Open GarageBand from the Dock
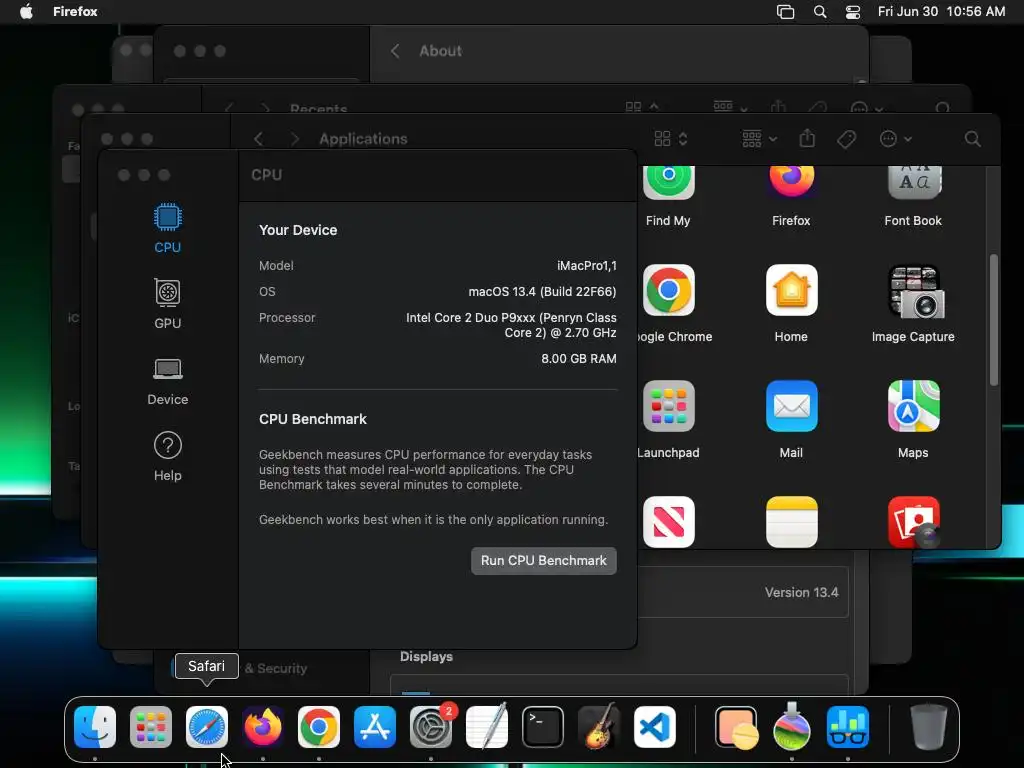Screen dimensions: 1024x768 click(x=599, y=727)
